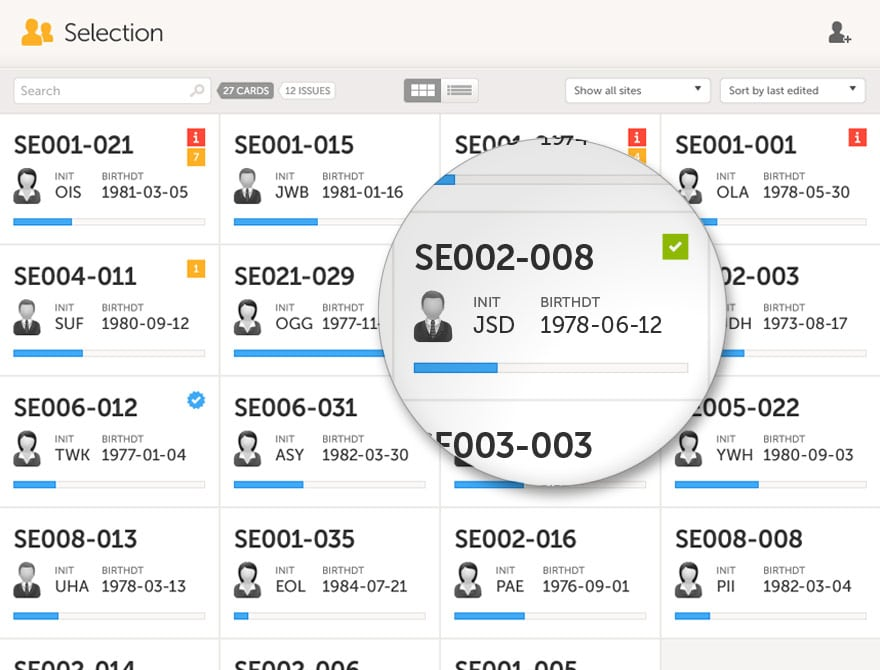Click the SE001-015 avatar icon
The width and height of the screenshot is (880, 670).
(x=248, y=186)
